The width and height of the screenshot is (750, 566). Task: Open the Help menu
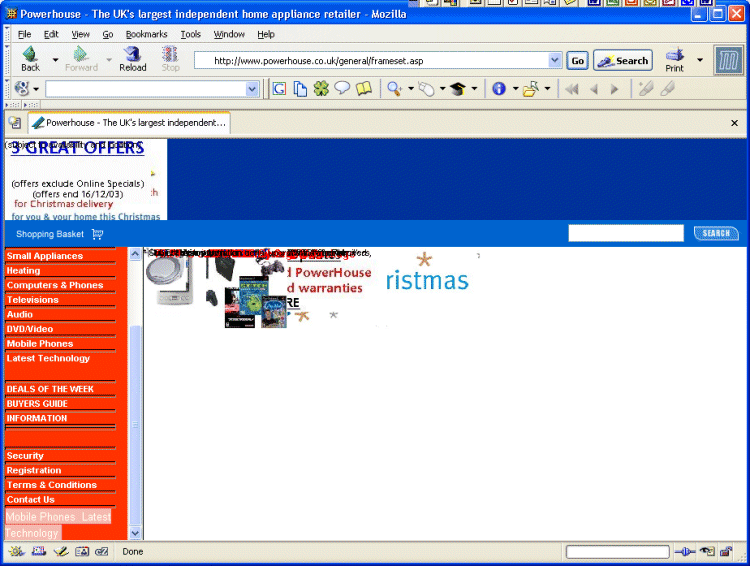point(266,34)
